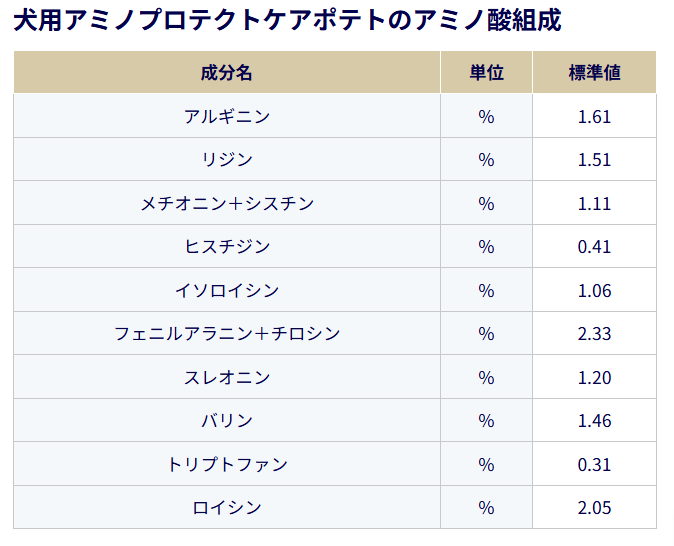Select the value 0.31 for トリプトファン
This screenshot has width=674, height=546.
coord(594,465)
